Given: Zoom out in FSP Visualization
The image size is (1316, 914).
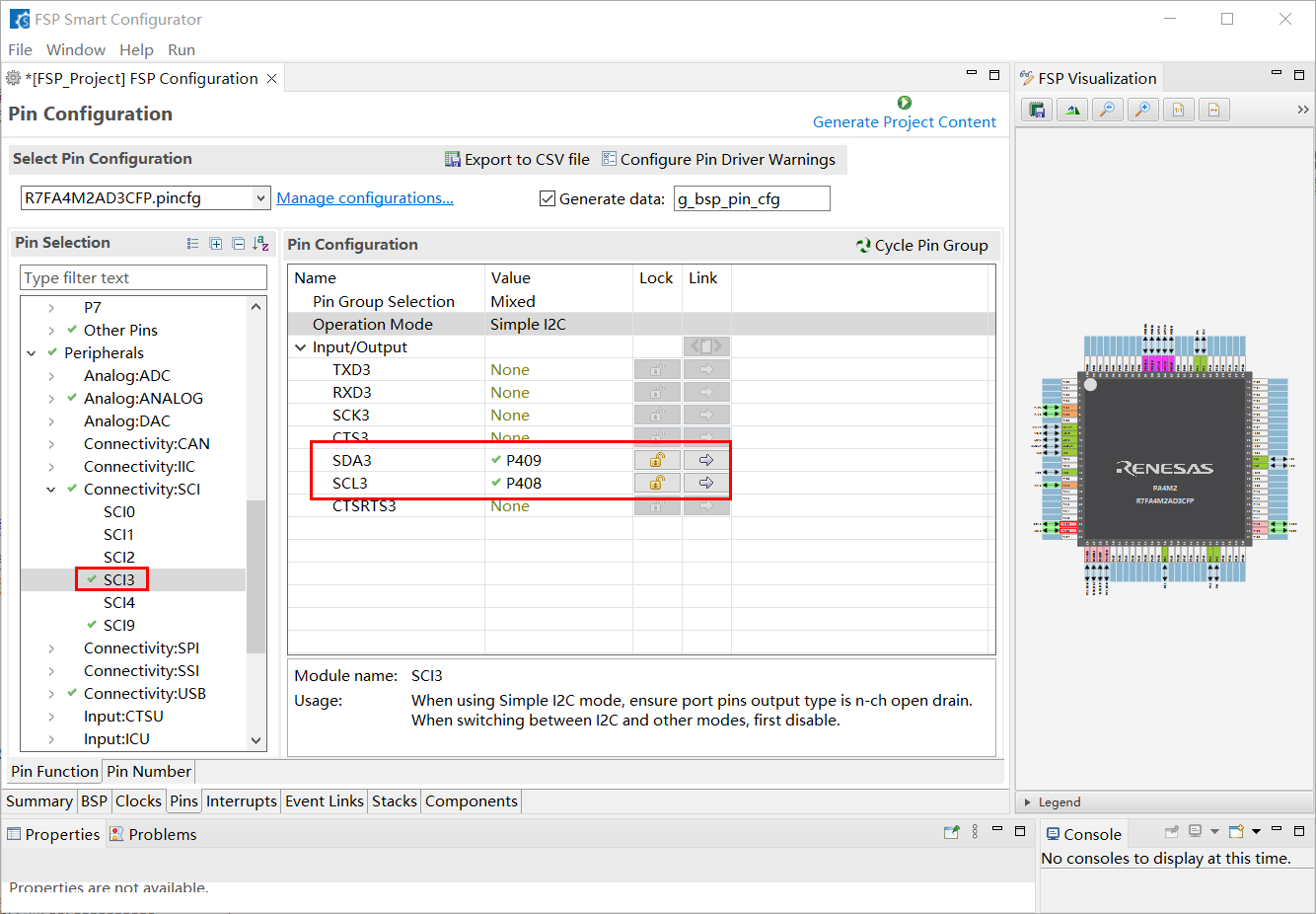Looking at the screenshot, I should click(1108, 110).
